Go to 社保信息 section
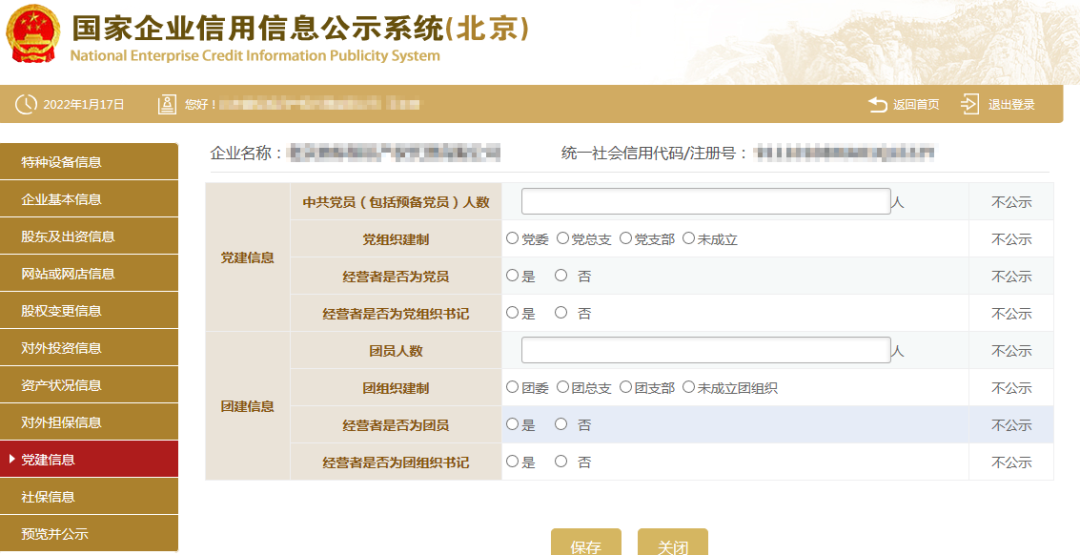This screenshot has width=1080, height=555. point(89,496)
